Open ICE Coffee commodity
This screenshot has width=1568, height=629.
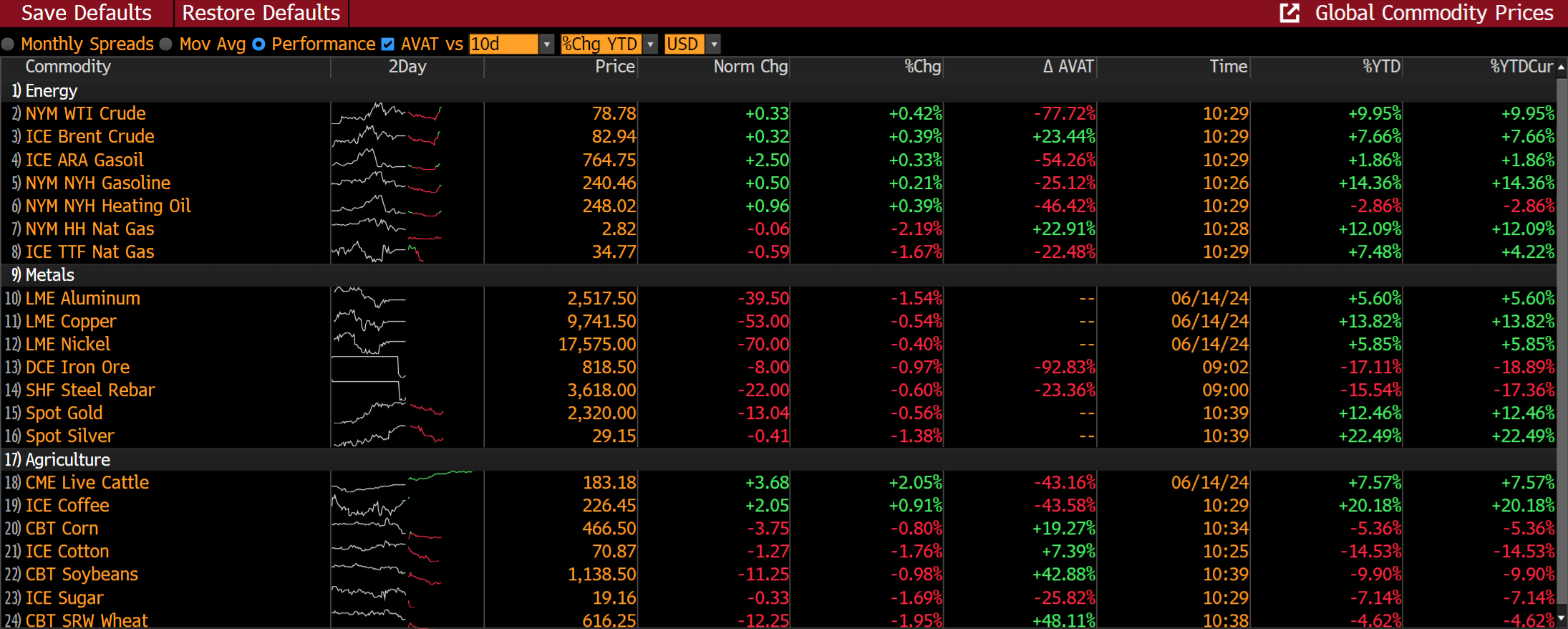(x=67, y=505)
